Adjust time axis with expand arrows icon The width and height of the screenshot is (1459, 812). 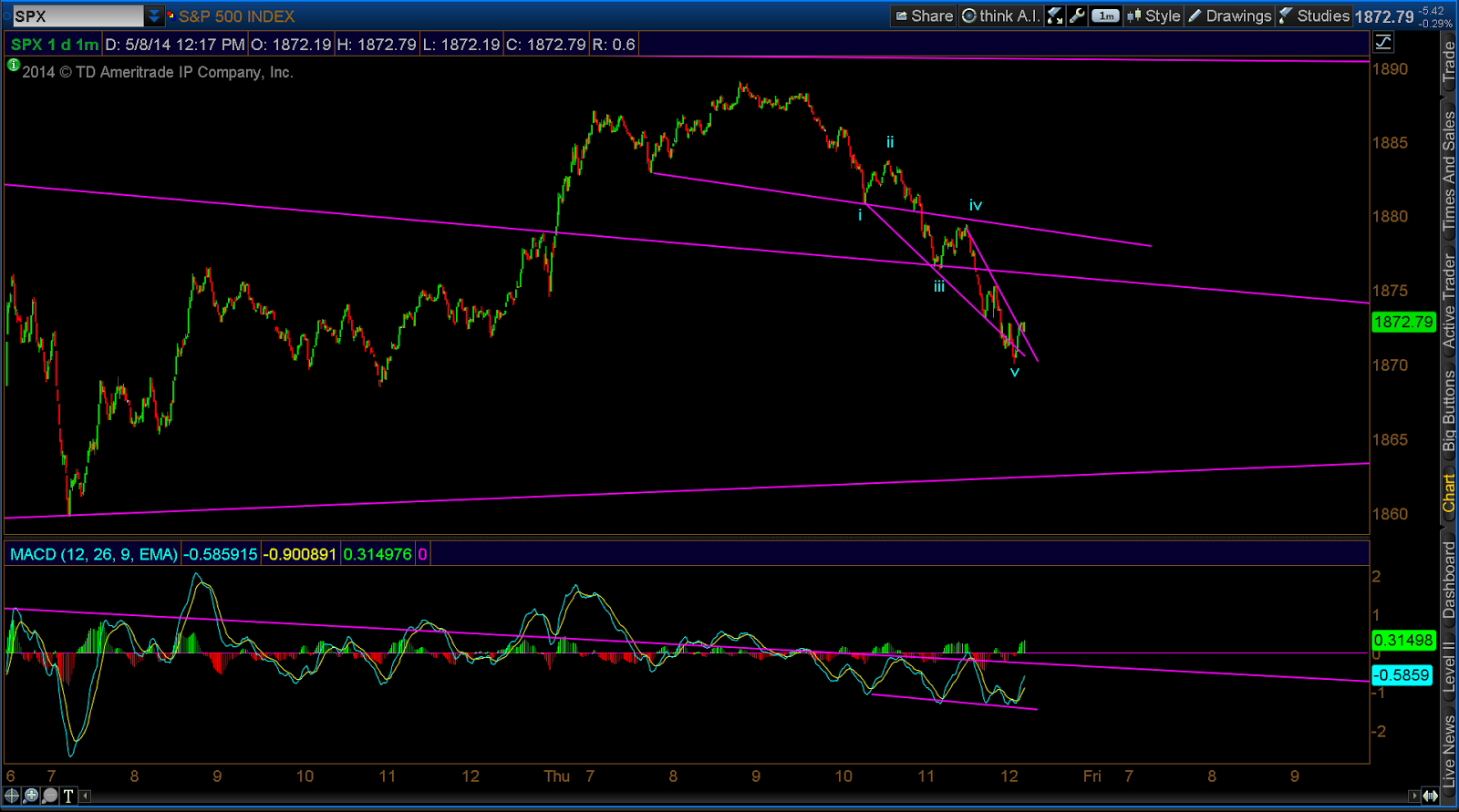point(1430,796)
